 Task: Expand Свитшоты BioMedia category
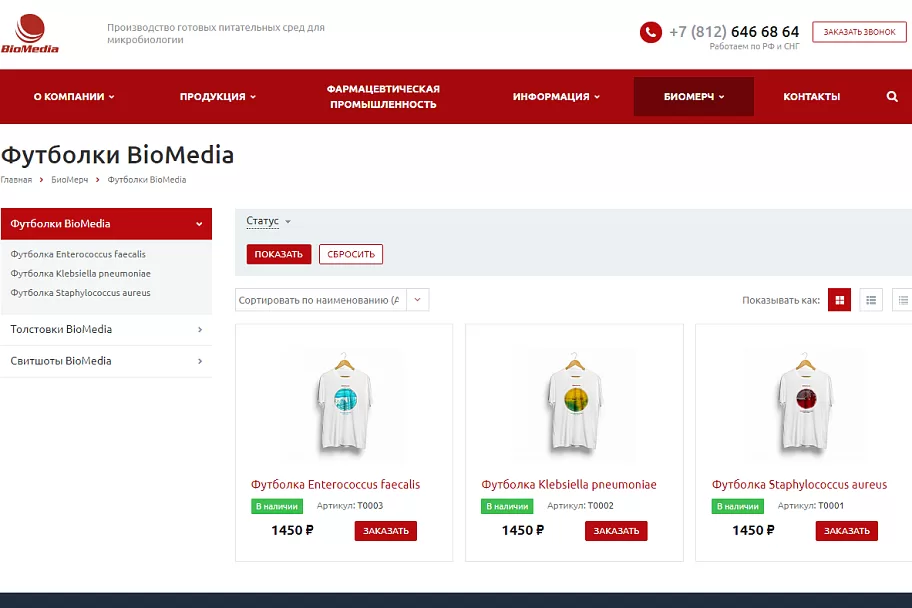(106, 361)
